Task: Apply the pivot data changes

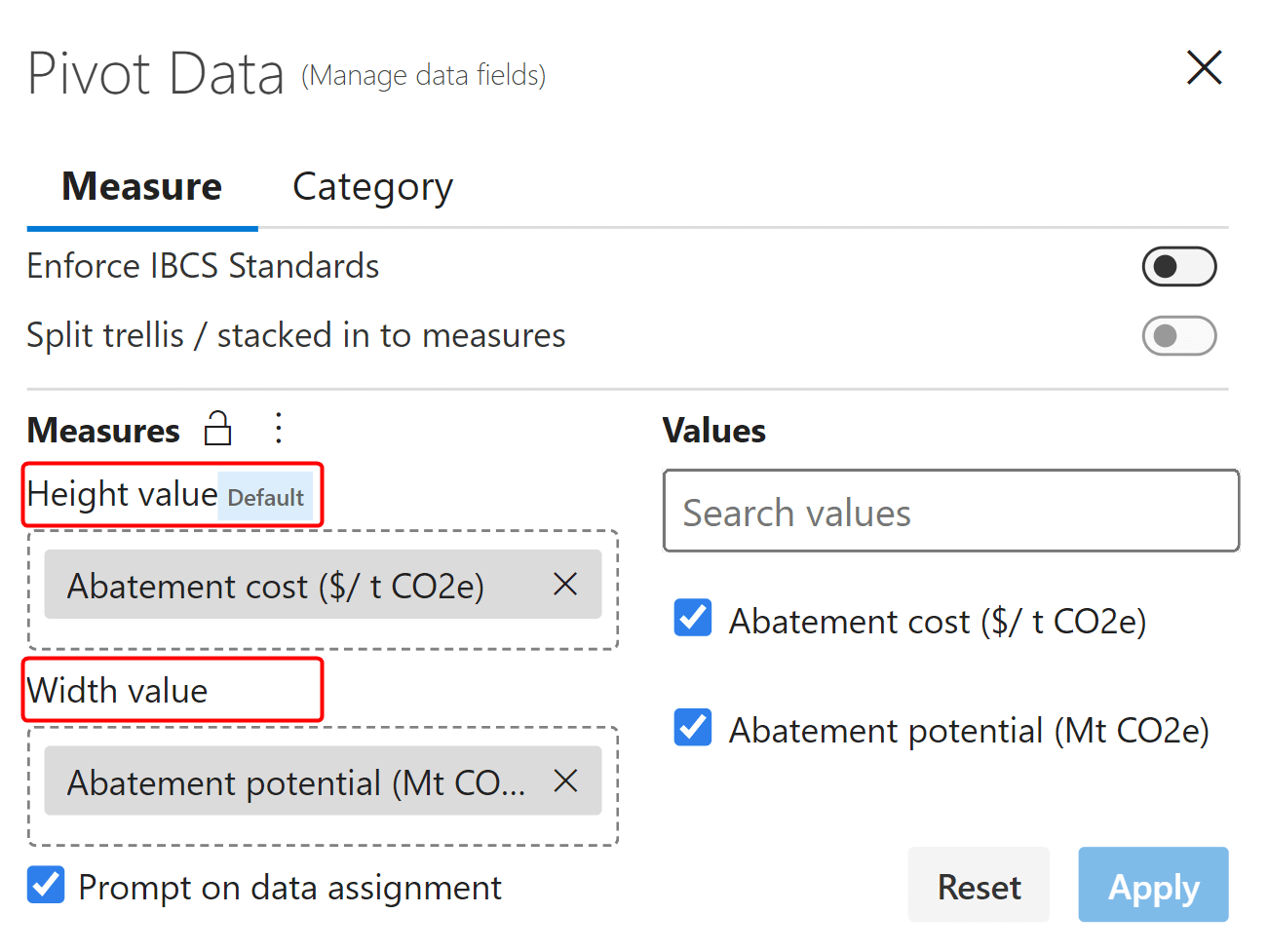Action: click(1153, 886)
